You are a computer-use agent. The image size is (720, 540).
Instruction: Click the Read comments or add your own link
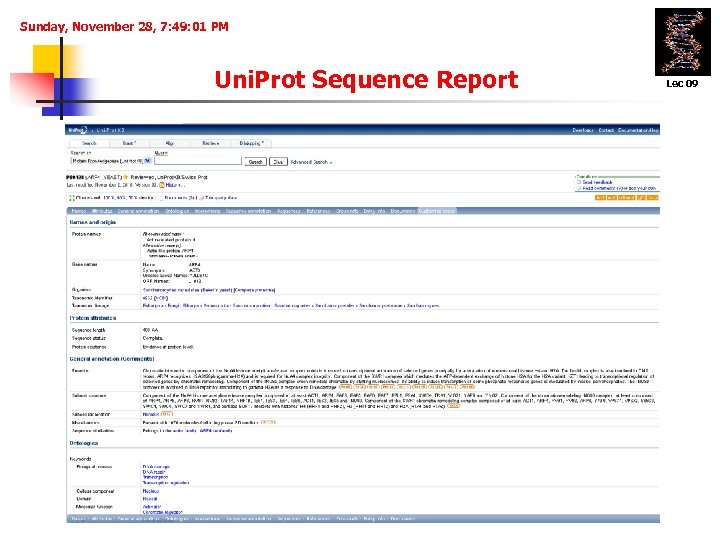pos(619,188)
